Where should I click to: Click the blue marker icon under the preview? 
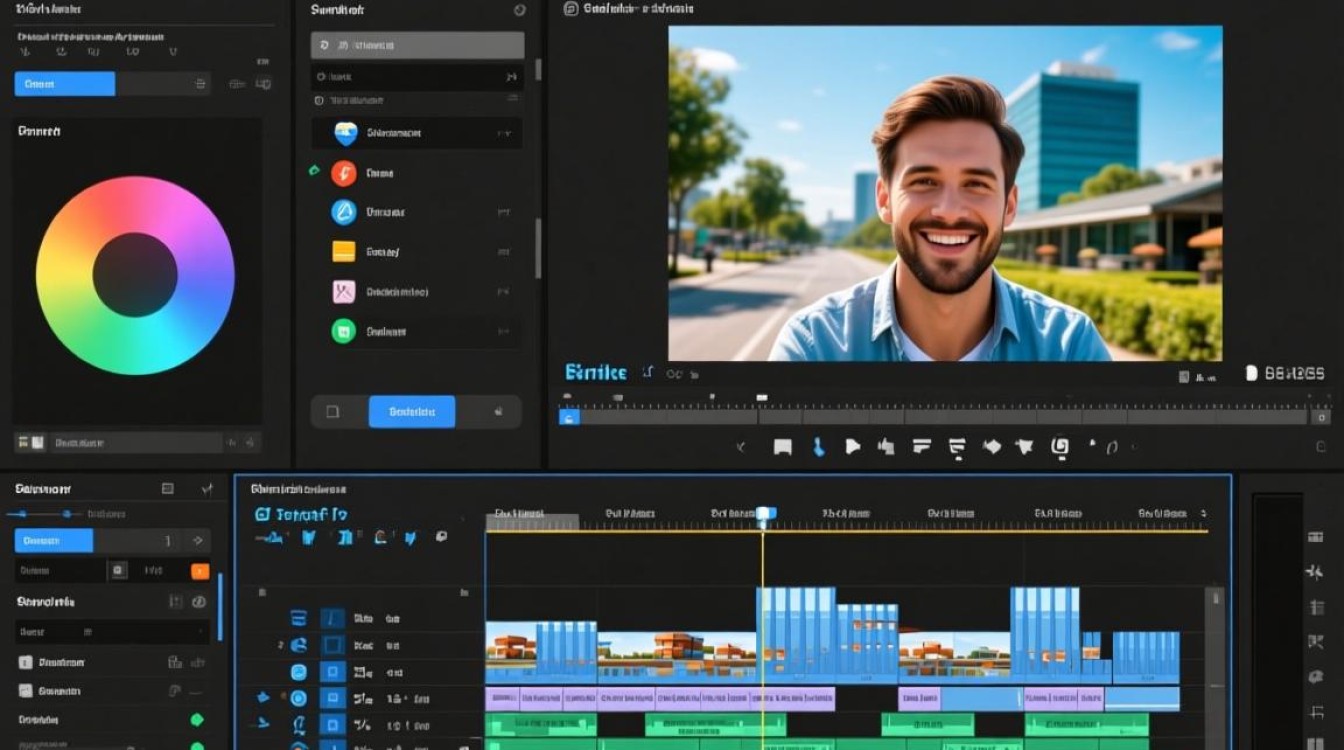pos(818,447)
